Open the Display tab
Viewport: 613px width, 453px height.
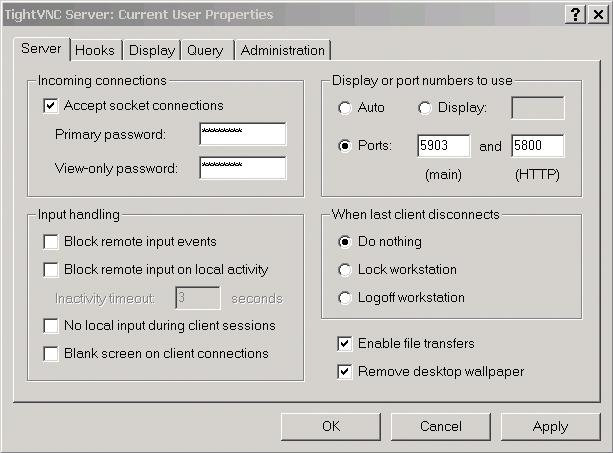tap(152, 50)
